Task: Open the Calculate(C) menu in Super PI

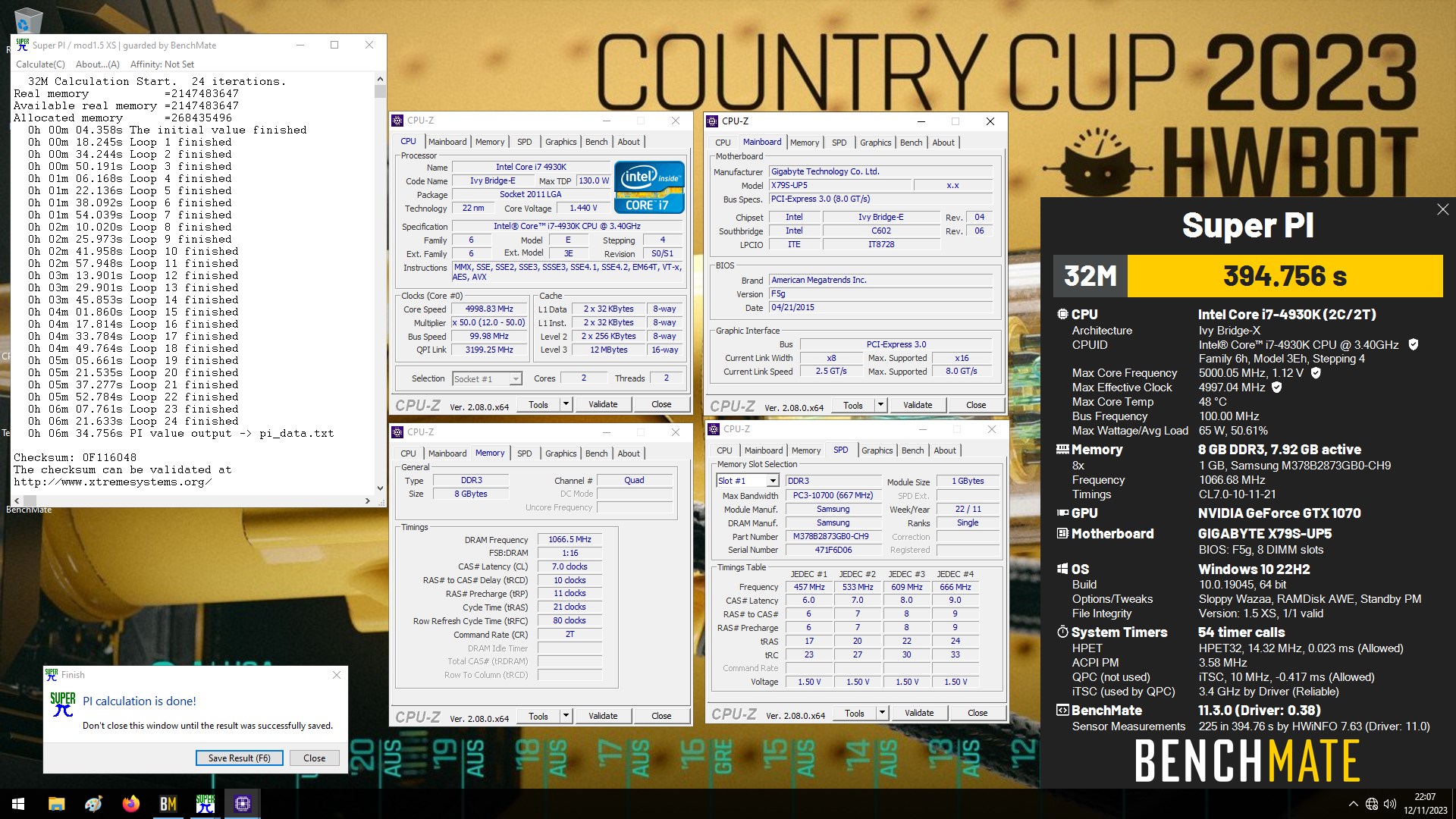Action: 41,64
